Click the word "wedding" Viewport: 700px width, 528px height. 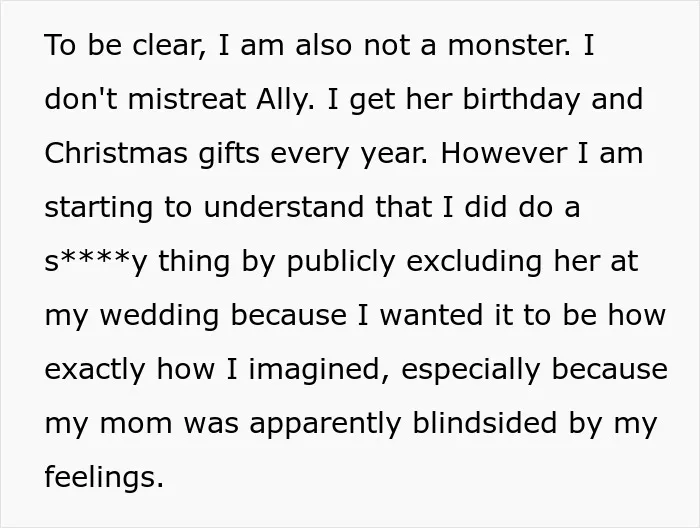pyautogui.click(x=159, y=316)
